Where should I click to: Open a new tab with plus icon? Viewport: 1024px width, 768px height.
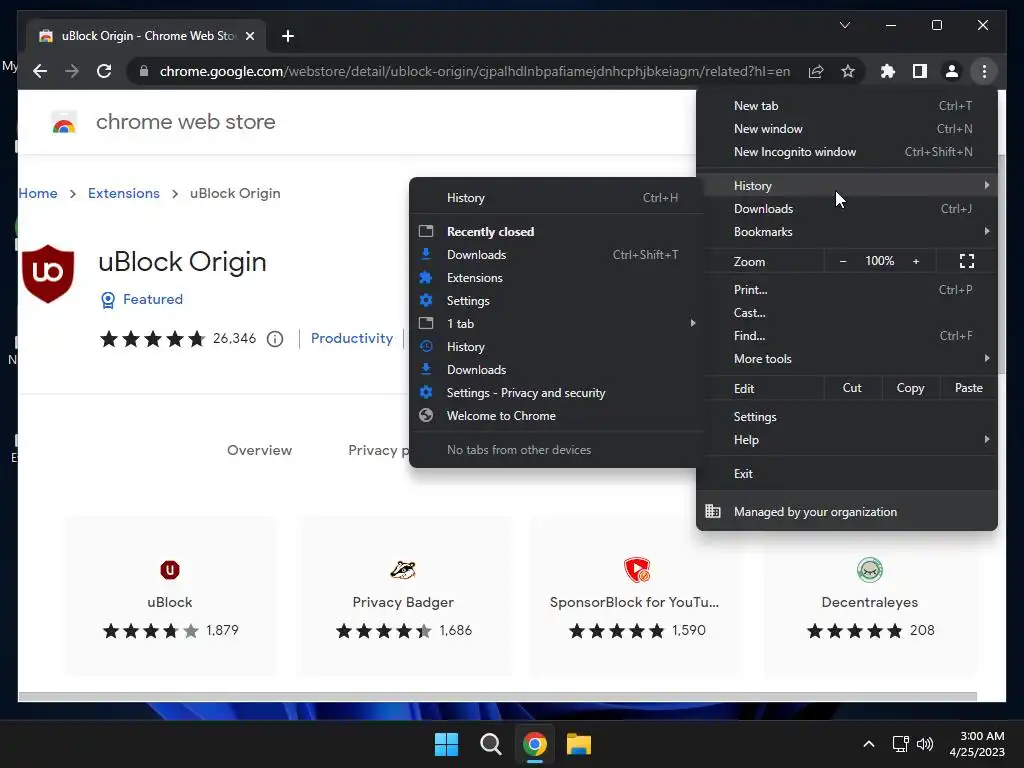coord(288,36)
